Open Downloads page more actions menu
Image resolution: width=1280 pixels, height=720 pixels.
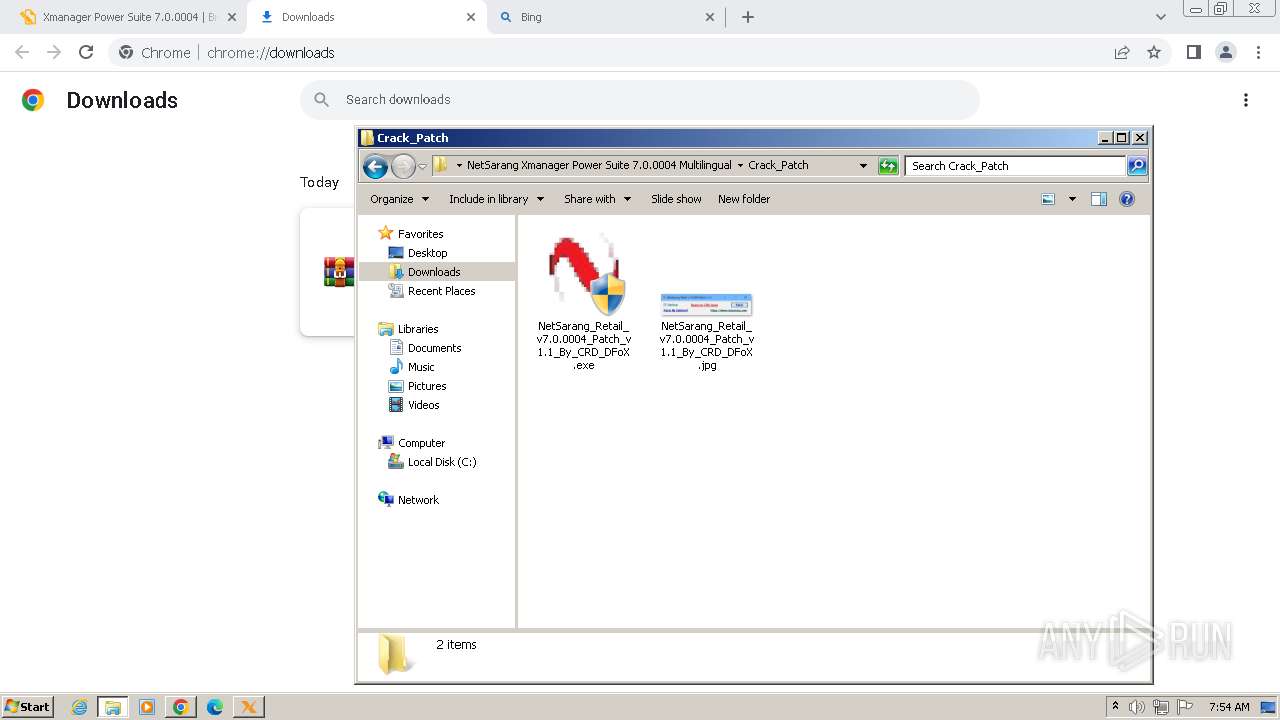tap(1246, 100)
